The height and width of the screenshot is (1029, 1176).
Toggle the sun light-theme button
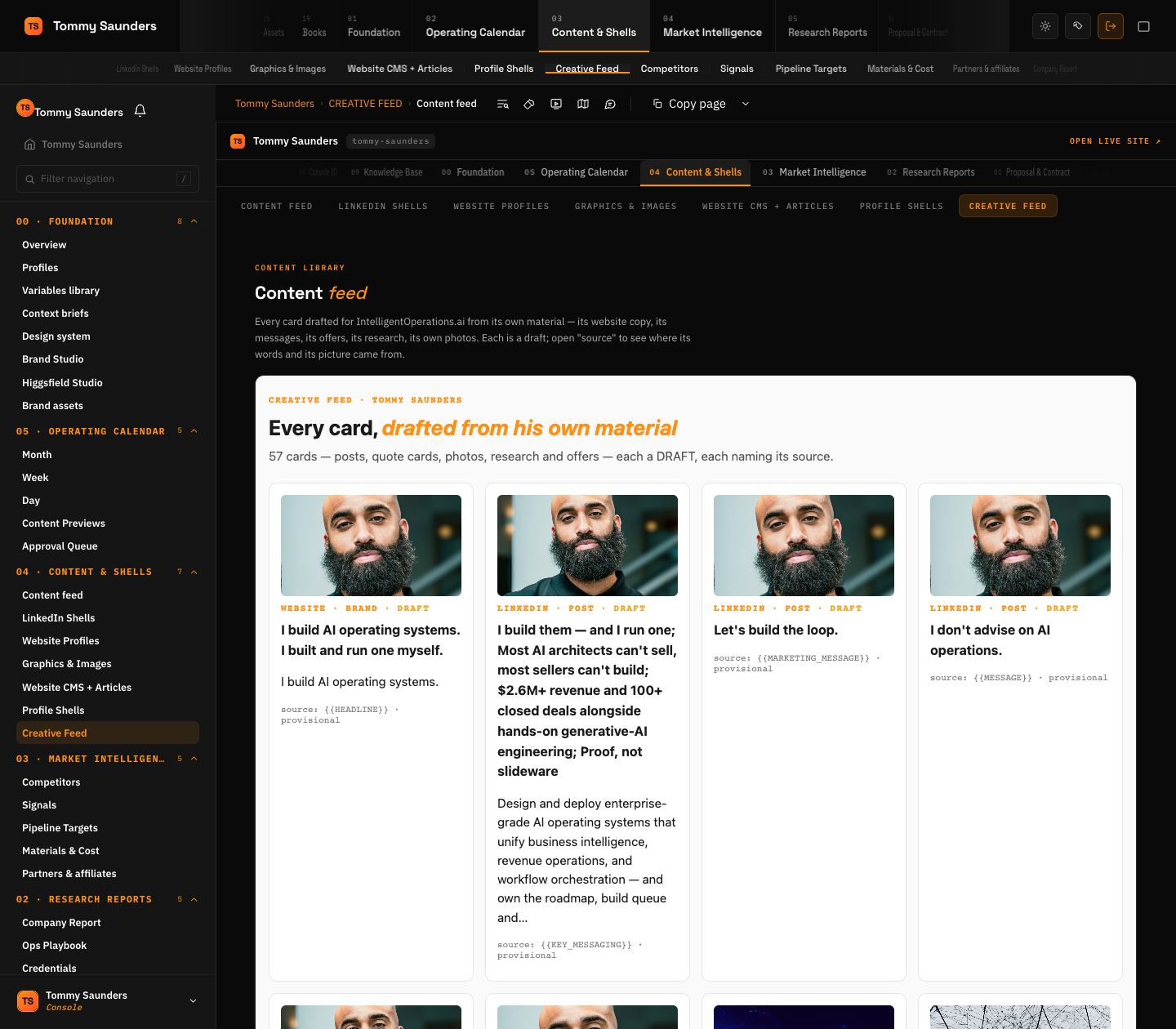[1045, 26]
